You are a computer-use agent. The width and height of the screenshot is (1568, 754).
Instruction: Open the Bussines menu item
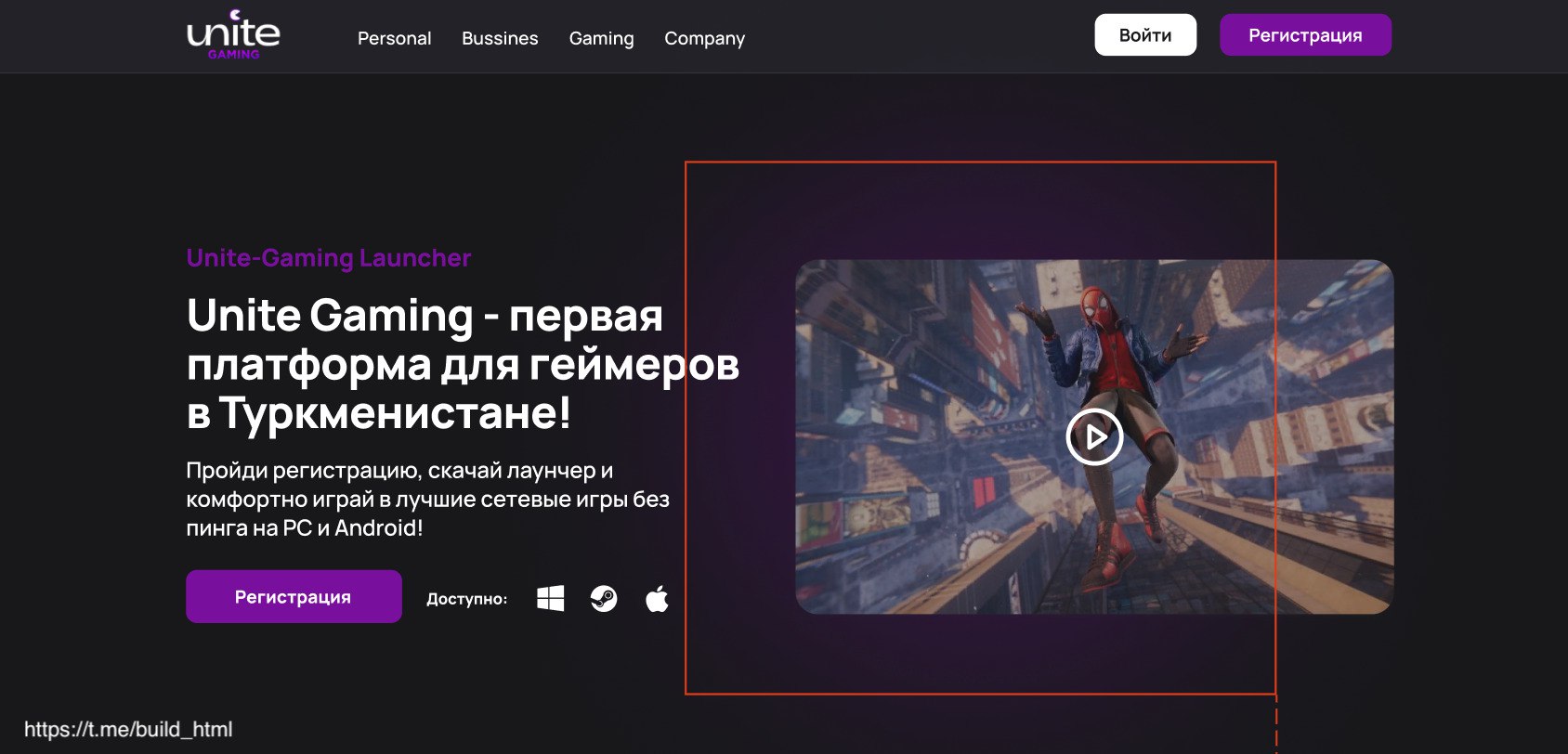tap(500, 38)
